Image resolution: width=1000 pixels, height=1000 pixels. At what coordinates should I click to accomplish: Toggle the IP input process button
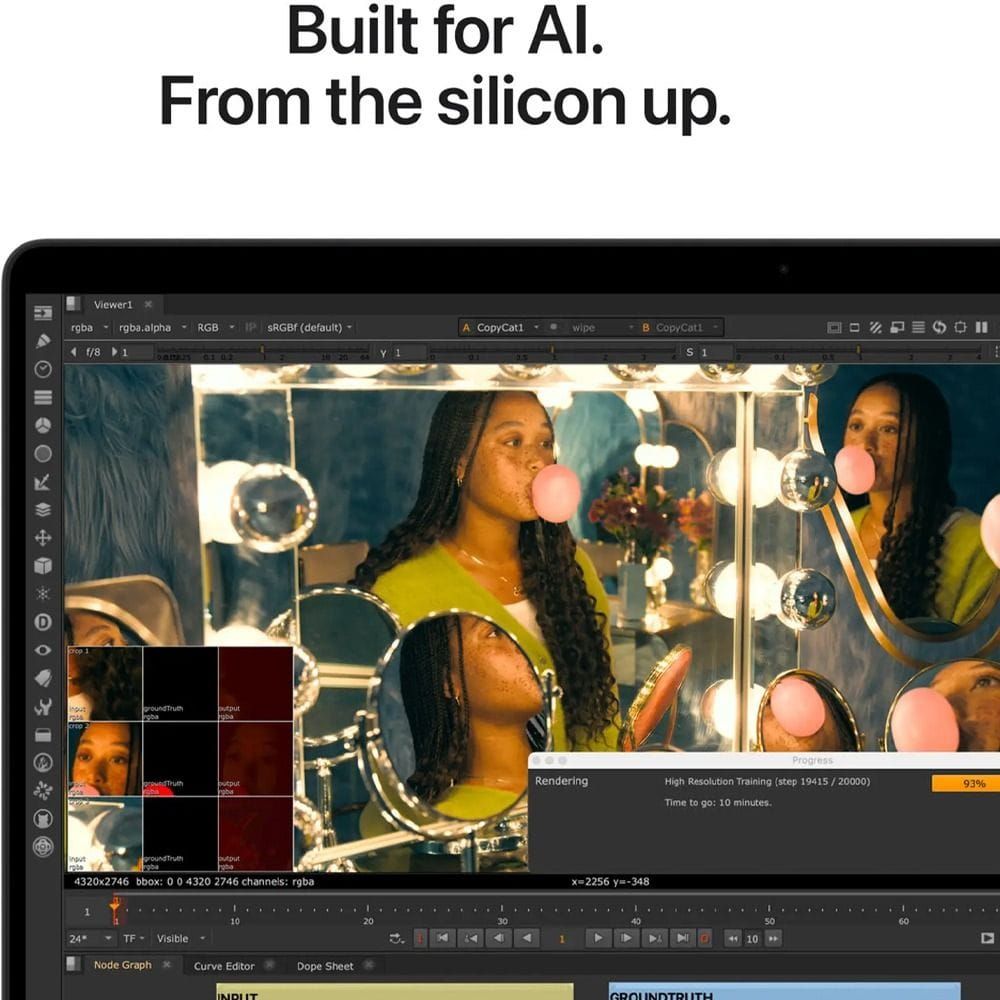click(251, 327)
